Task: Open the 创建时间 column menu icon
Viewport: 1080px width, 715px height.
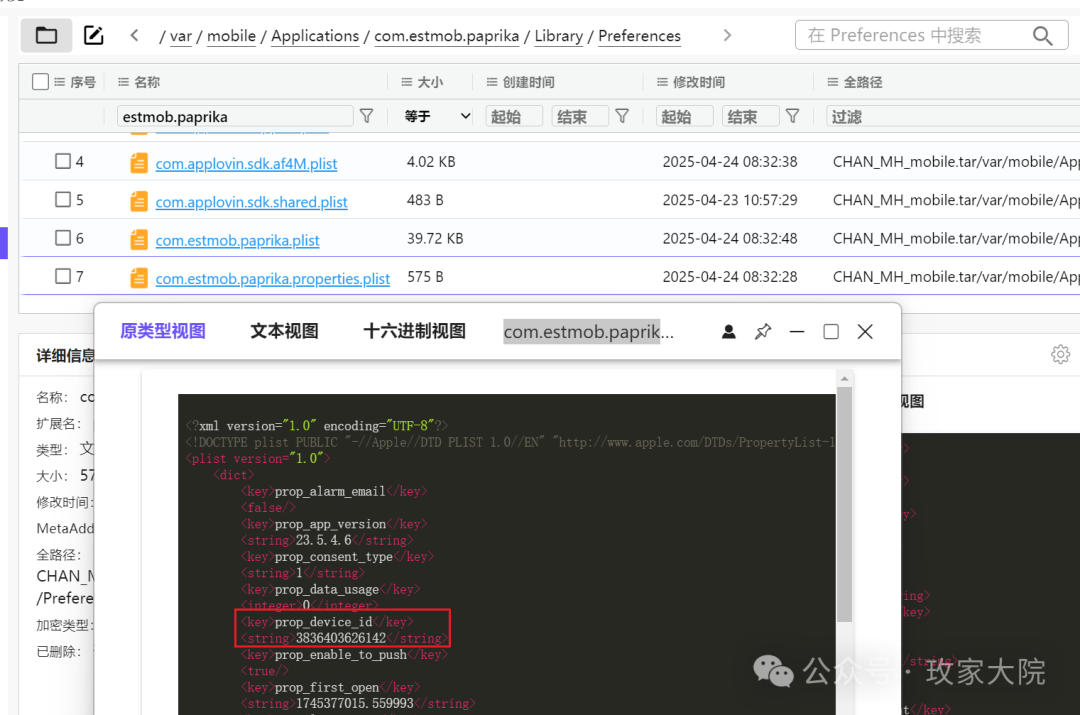Action: 492,82
